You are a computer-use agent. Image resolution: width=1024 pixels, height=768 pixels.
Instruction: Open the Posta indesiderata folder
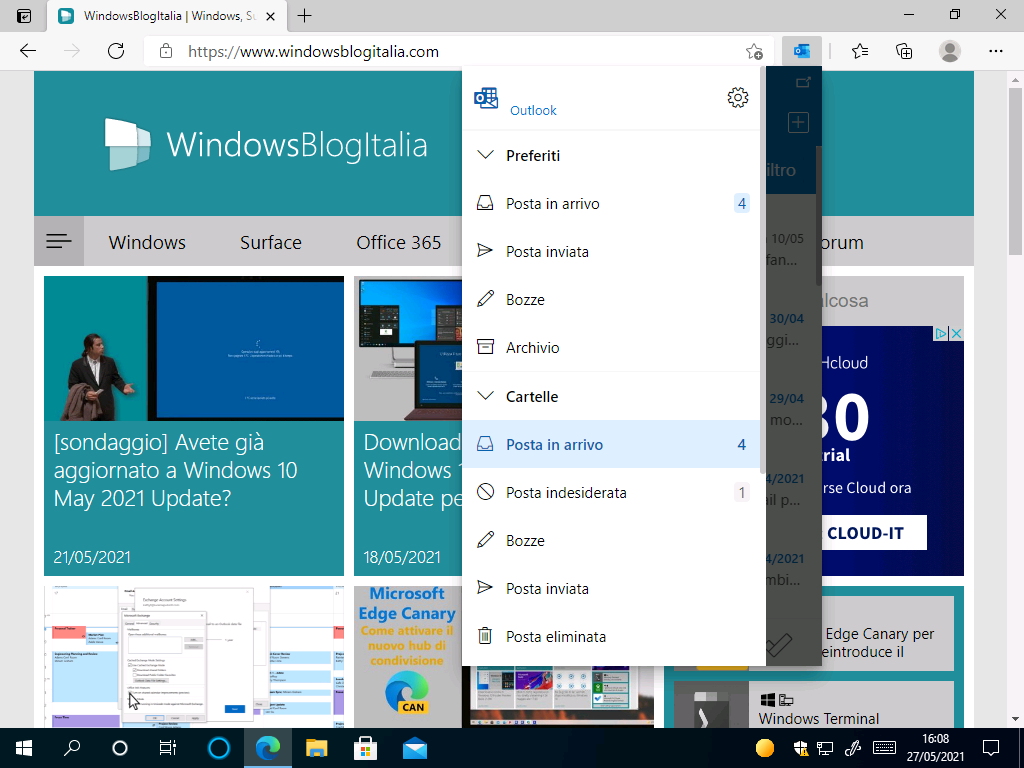tap(611, 492)
